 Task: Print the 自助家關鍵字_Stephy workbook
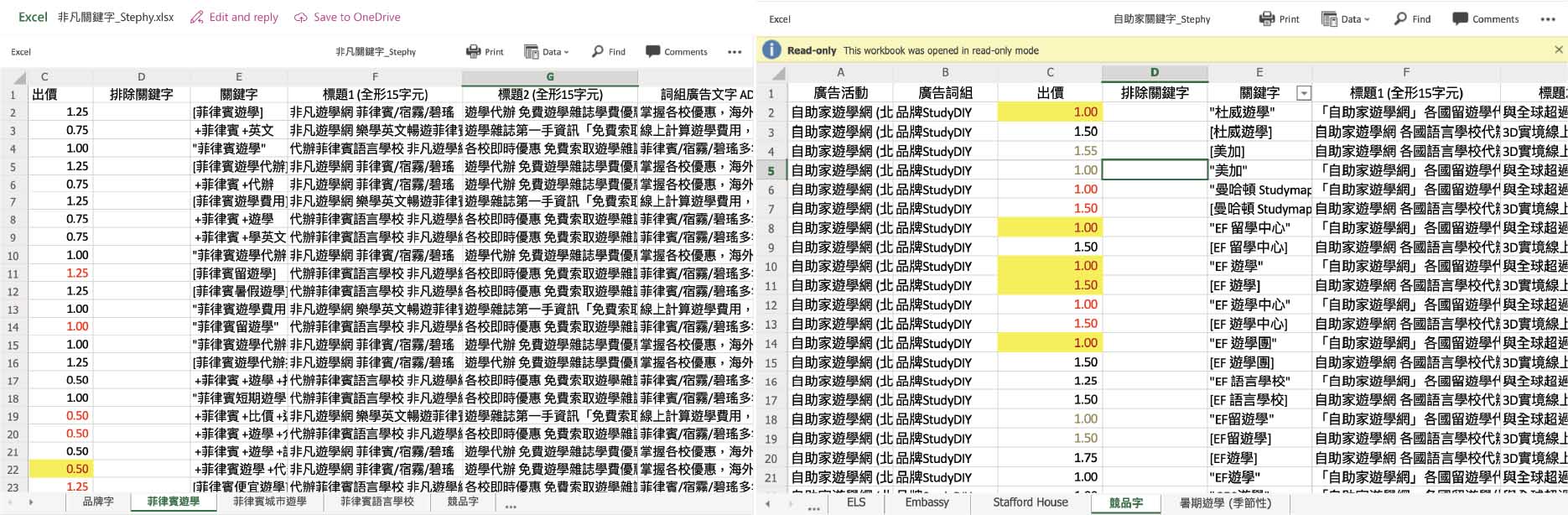tap(1279, 18)
